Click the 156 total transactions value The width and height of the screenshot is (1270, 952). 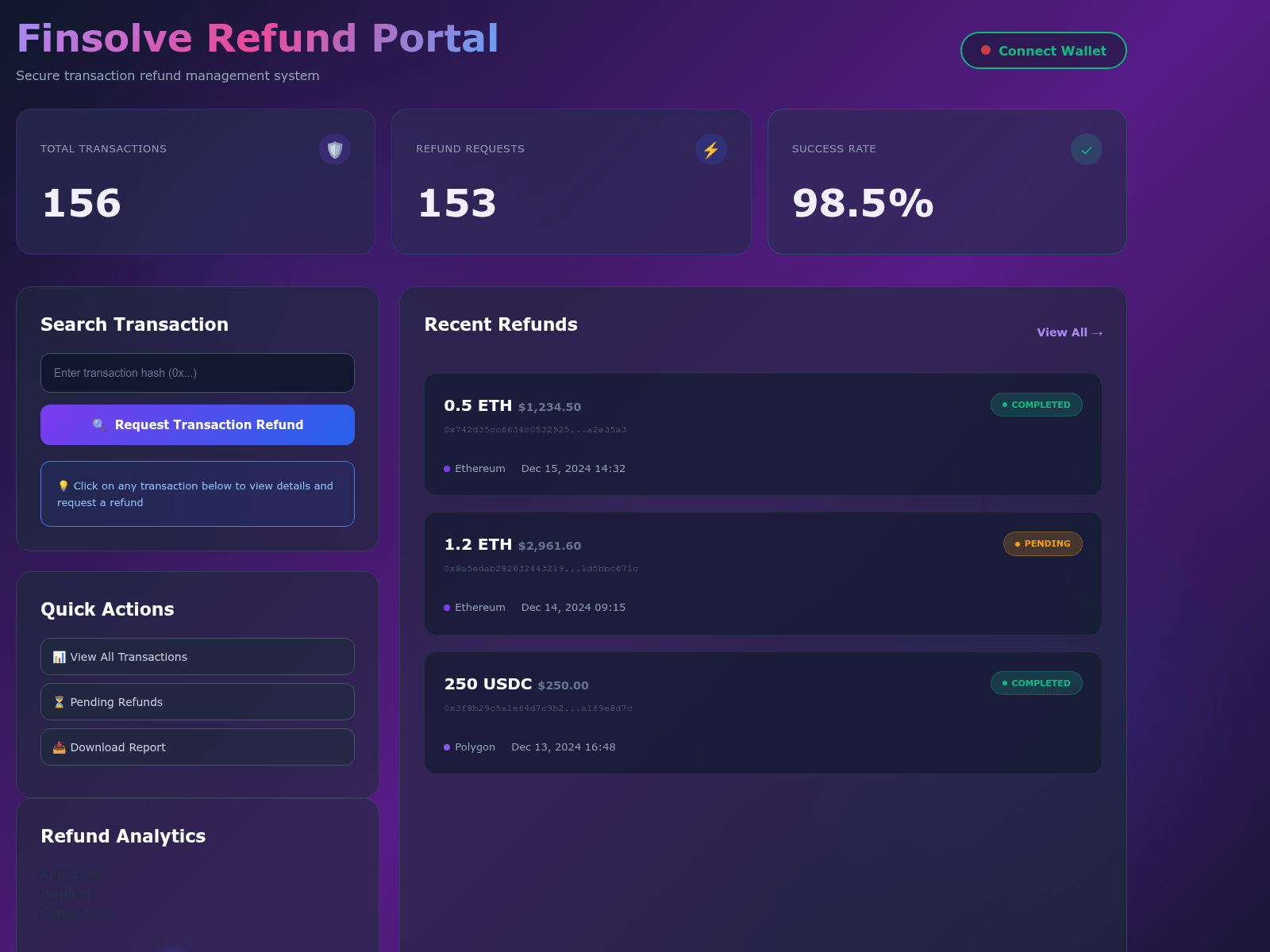tap(82, 203)
